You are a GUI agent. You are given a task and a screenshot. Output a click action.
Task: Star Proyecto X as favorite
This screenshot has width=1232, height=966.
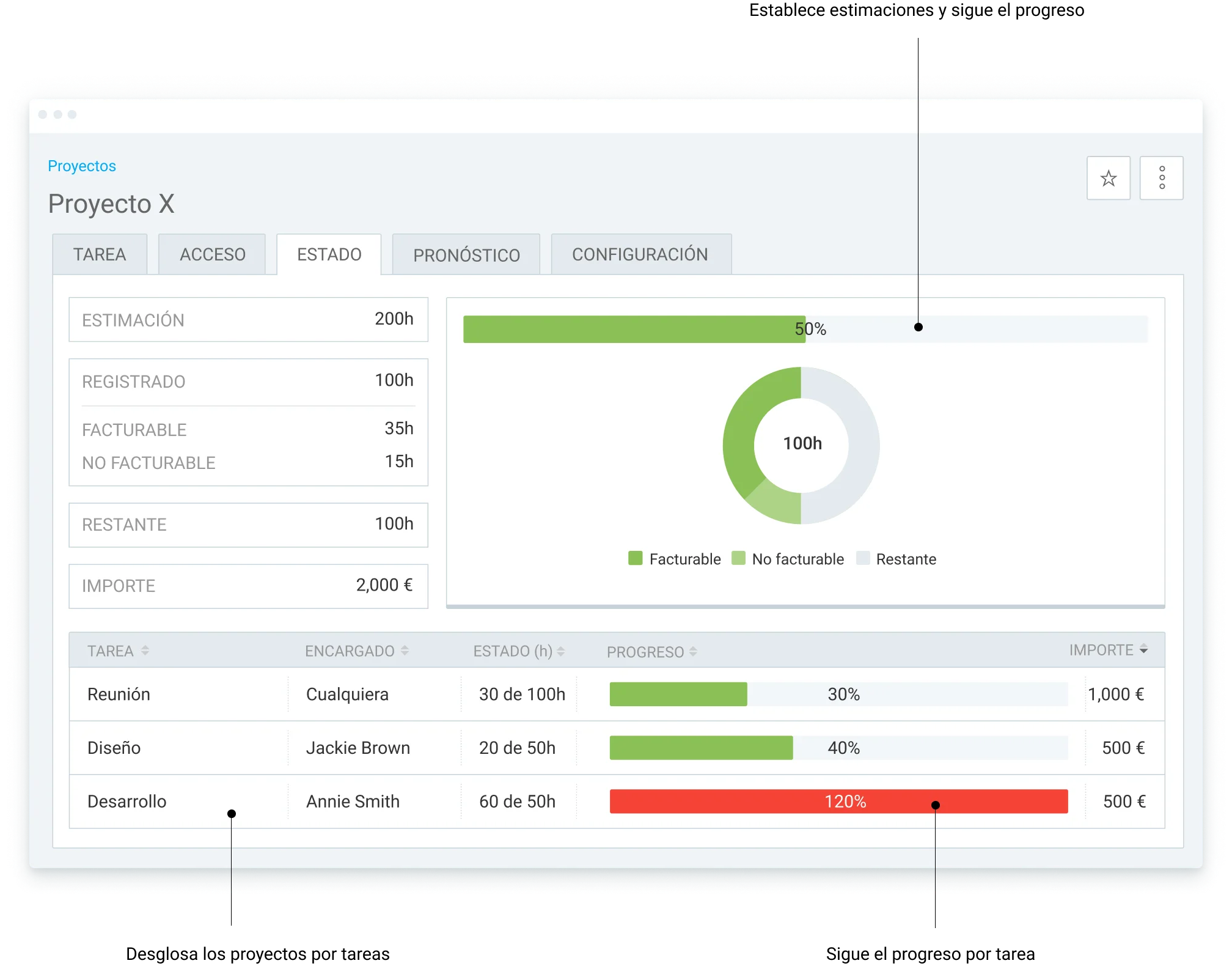[1108, 178]
